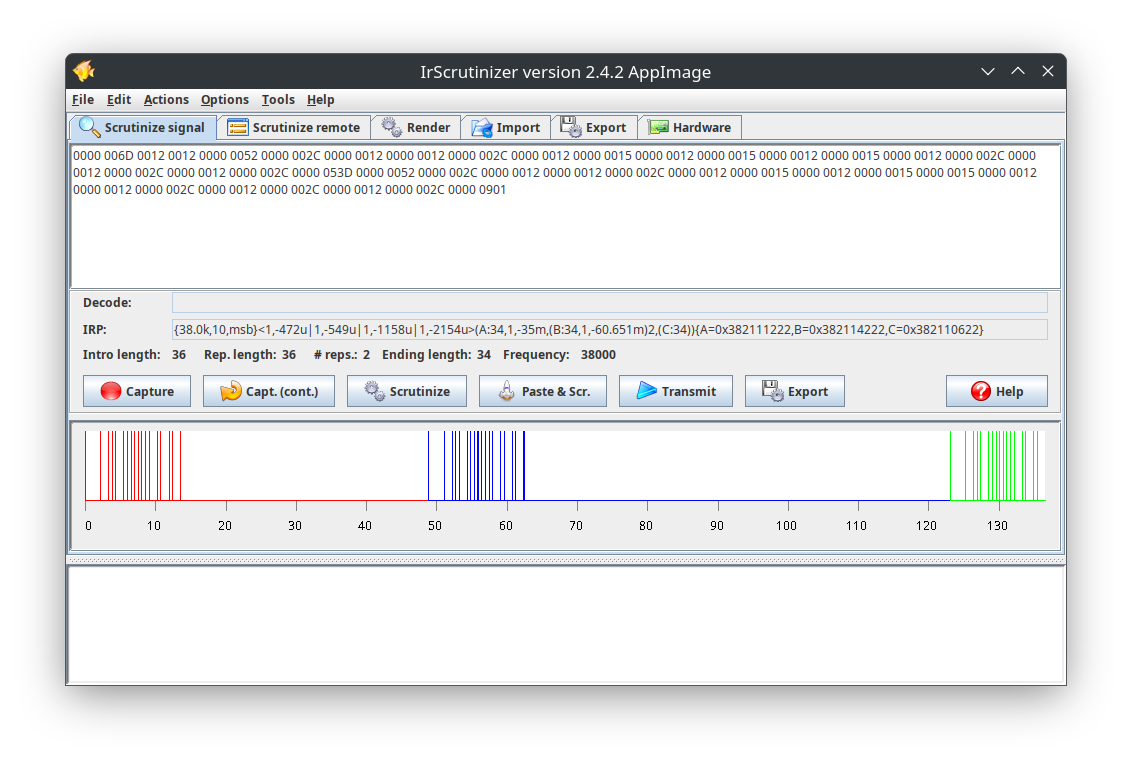Open the Tools menu

click(278, 100)
